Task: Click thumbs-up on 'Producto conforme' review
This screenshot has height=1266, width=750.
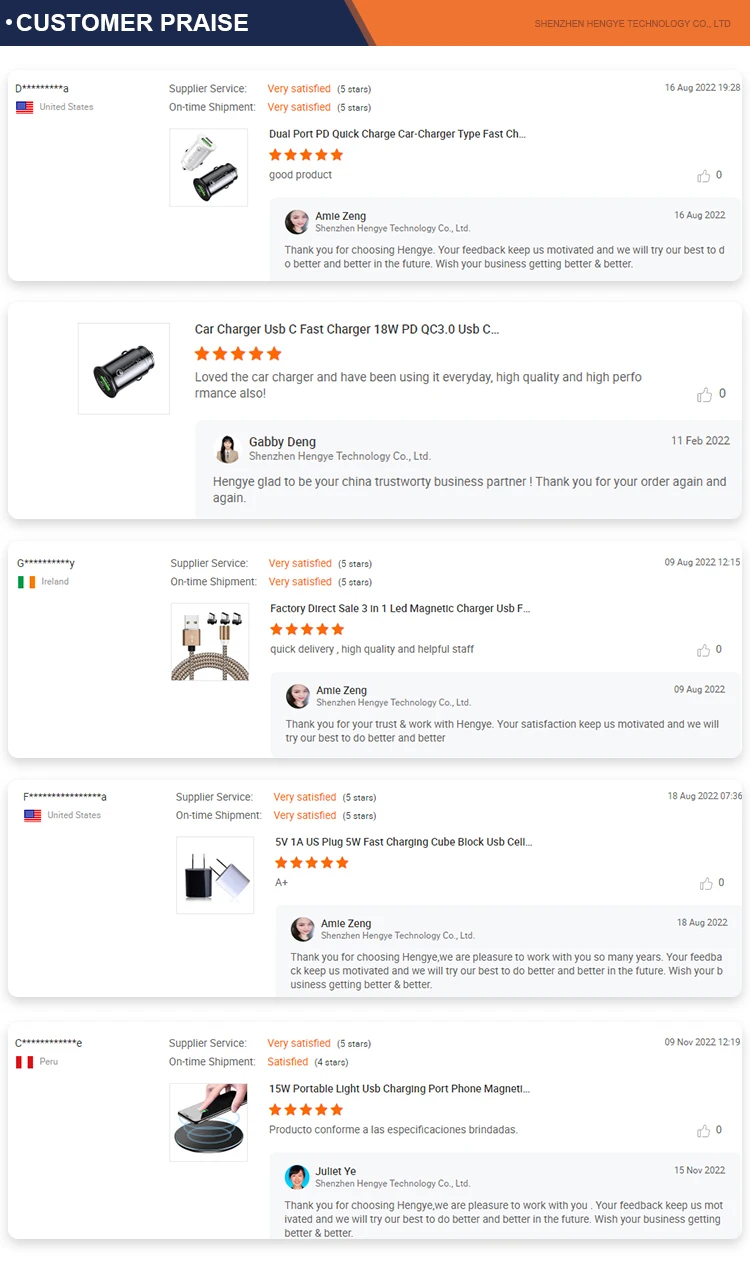Action: pyautogui.click(x=704, y=1131)
